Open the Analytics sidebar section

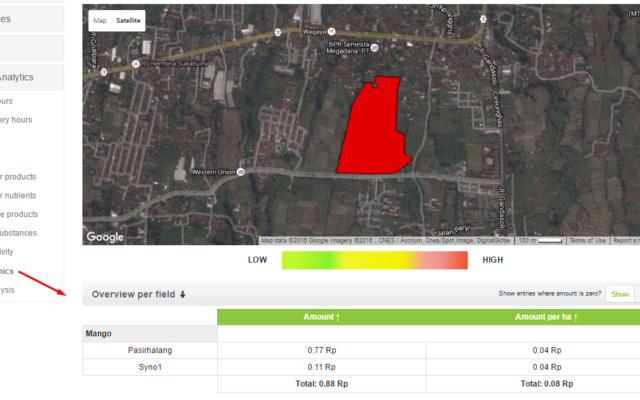(32, 77)
